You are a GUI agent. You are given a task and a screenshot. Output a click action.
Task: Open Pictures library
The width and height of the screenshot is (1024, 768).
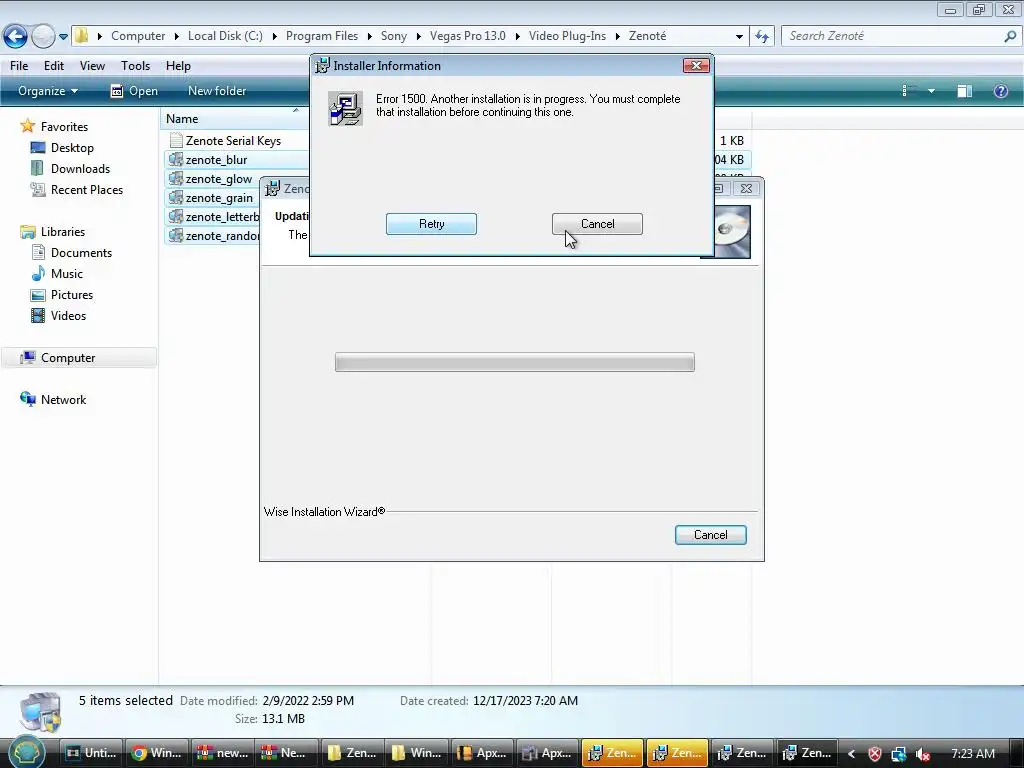click(72, 295)
